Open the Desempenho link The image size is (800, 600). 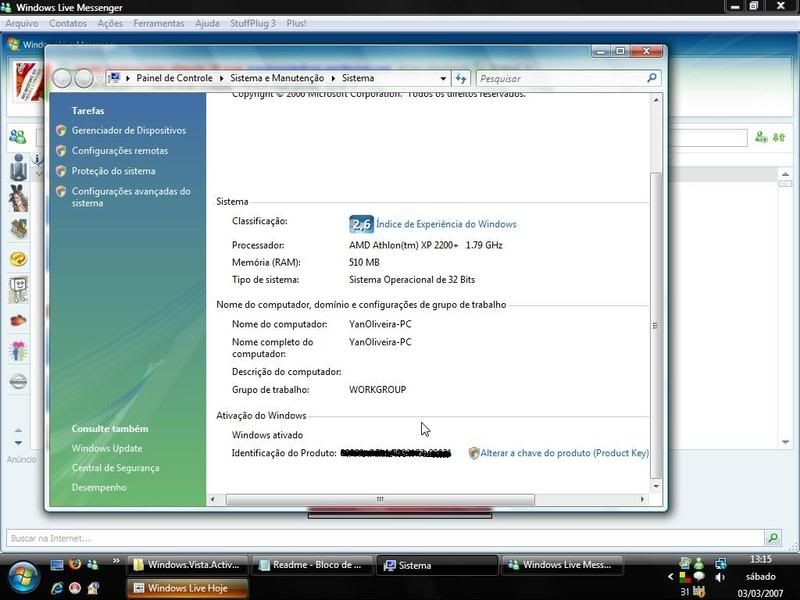tap(99, 487)
